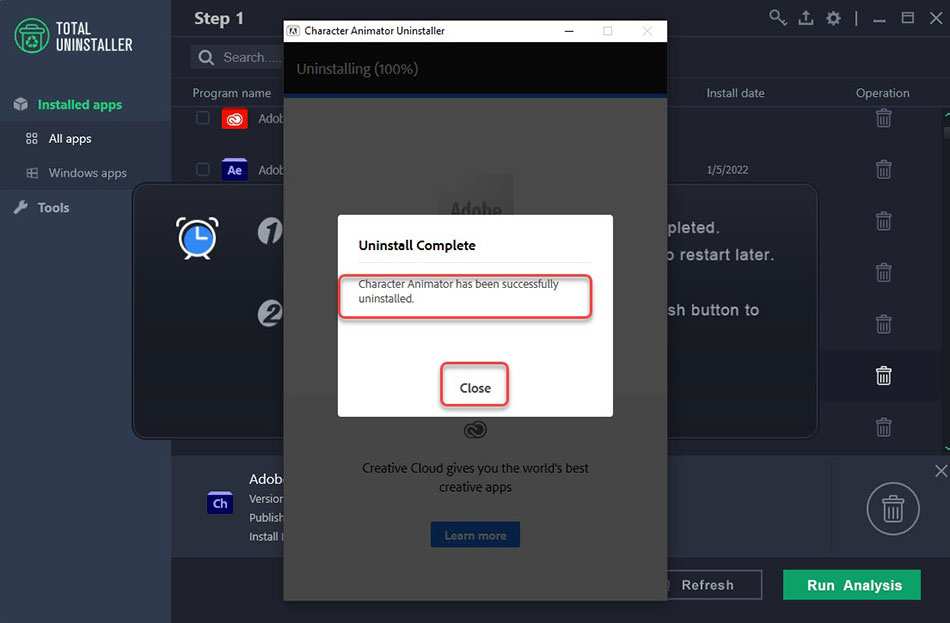This screenshot has width=950, height=623.
Task: Close the app details panel
Action: click(x=940, y=471)
